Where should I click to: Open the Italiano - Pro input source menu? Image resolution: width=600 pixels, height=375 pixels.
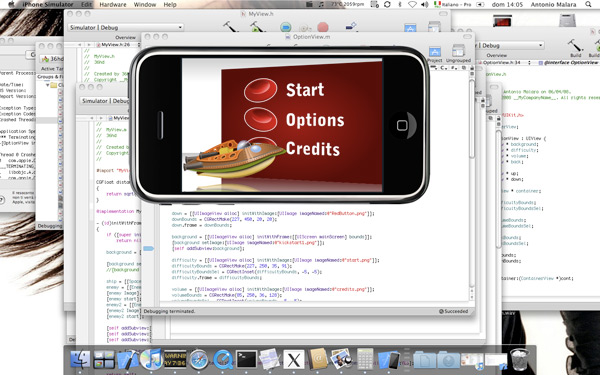(x=453, y=5)
